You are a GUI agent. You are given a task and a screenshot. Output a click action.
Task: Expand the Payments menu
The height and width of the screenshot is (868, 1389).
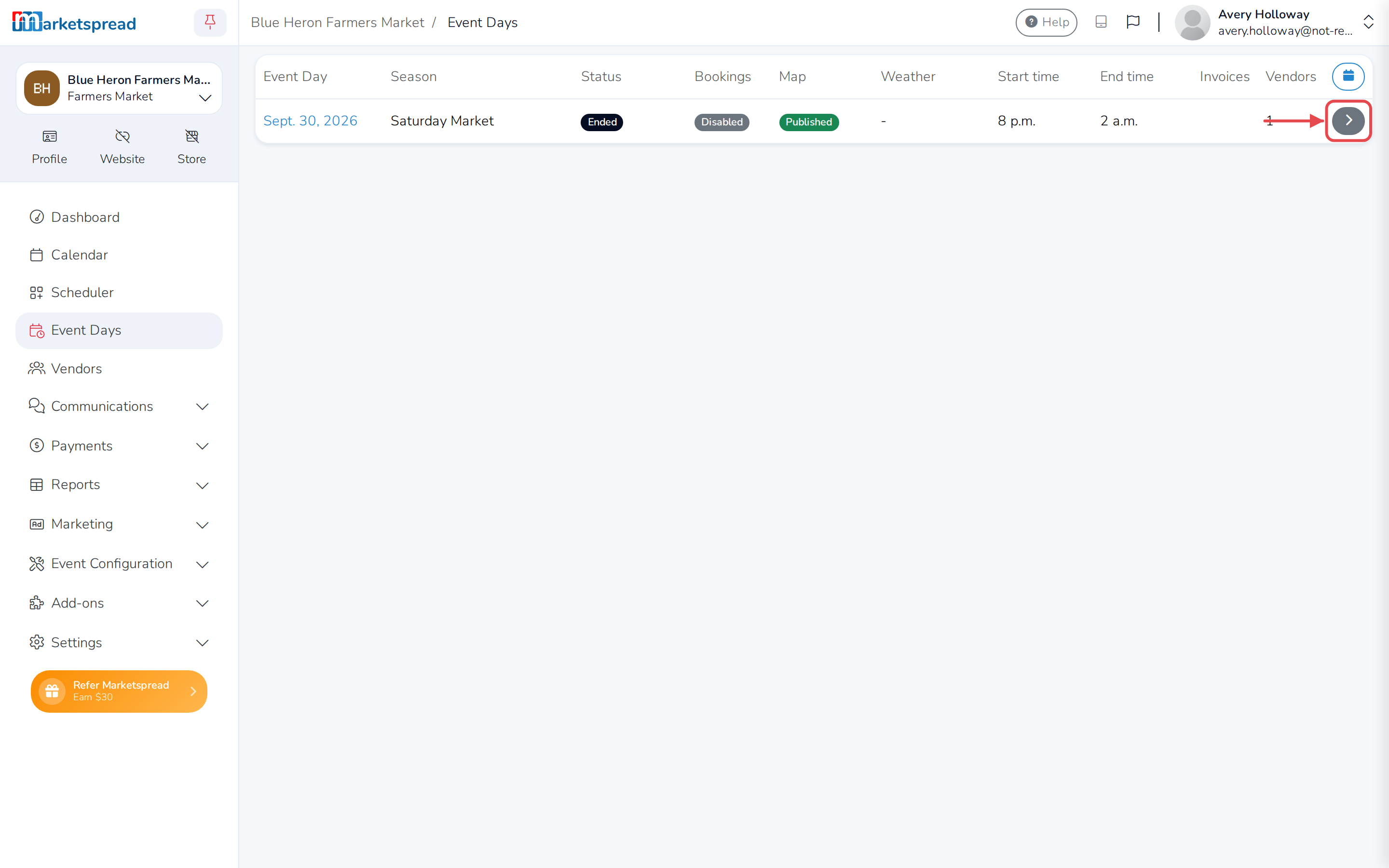(119, 446)
